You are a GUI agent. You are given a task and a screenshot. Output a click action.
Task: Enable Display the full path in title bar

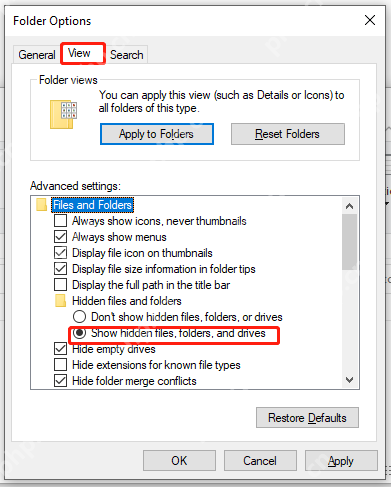click(x=60, y=285)
